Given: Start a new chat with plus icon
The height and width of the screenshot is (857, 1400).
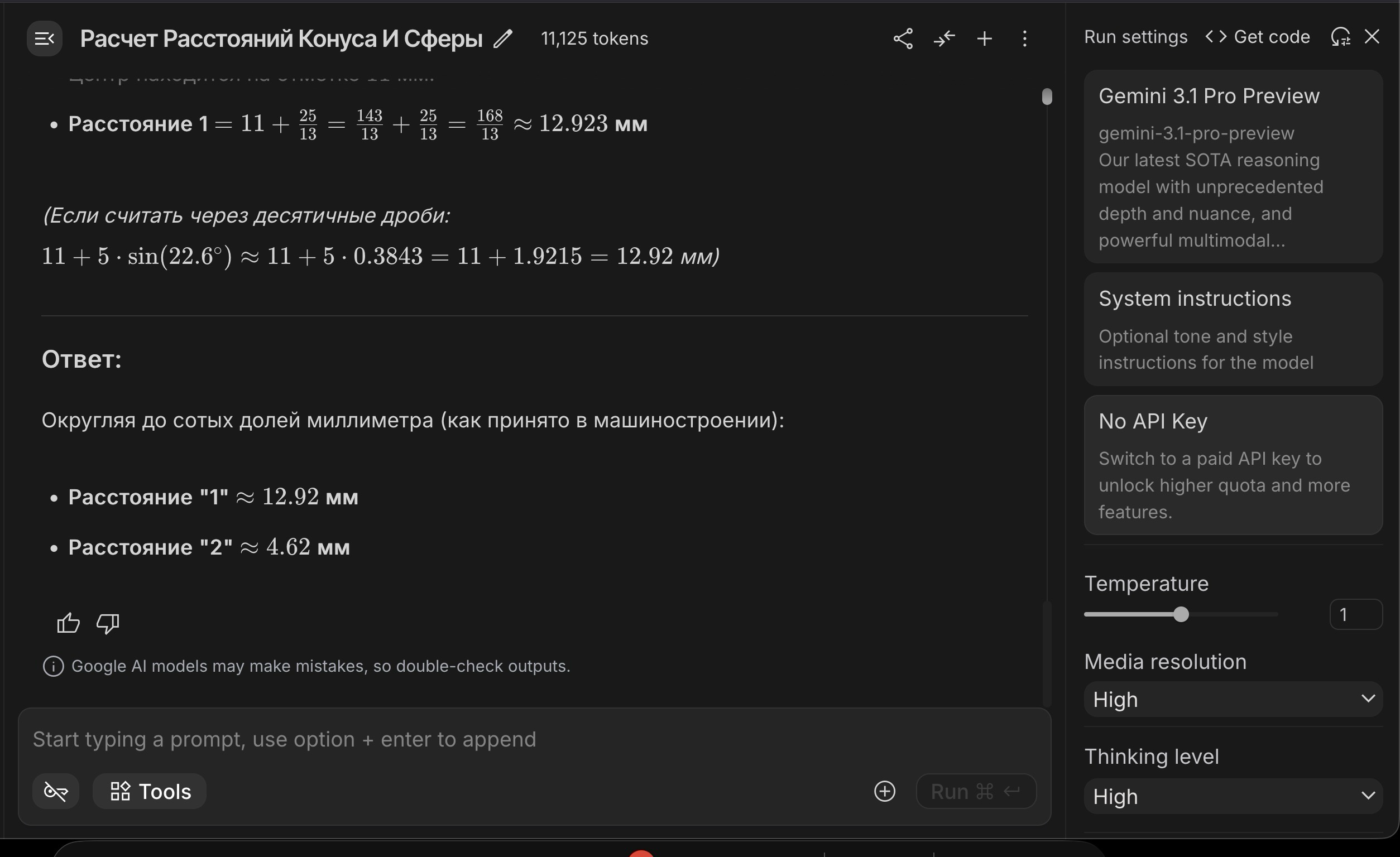Looking at the screenshot, I should (x=985, y=38).
